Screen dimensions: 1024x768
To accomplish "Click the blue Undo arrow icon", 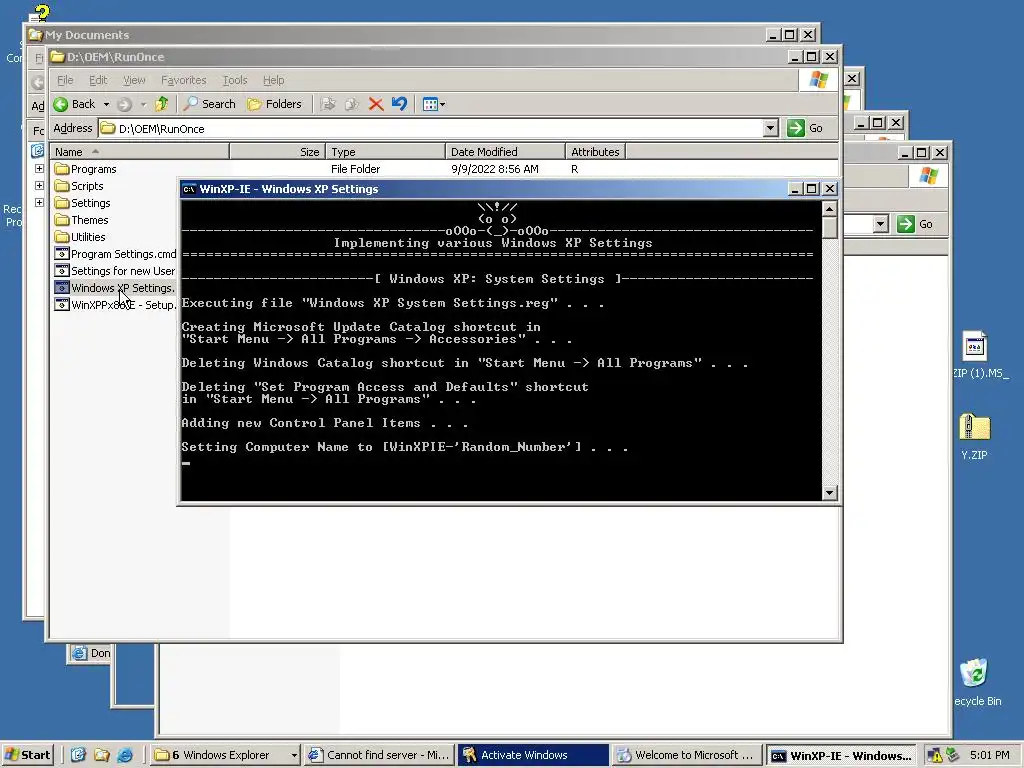I will click(399, 104).
